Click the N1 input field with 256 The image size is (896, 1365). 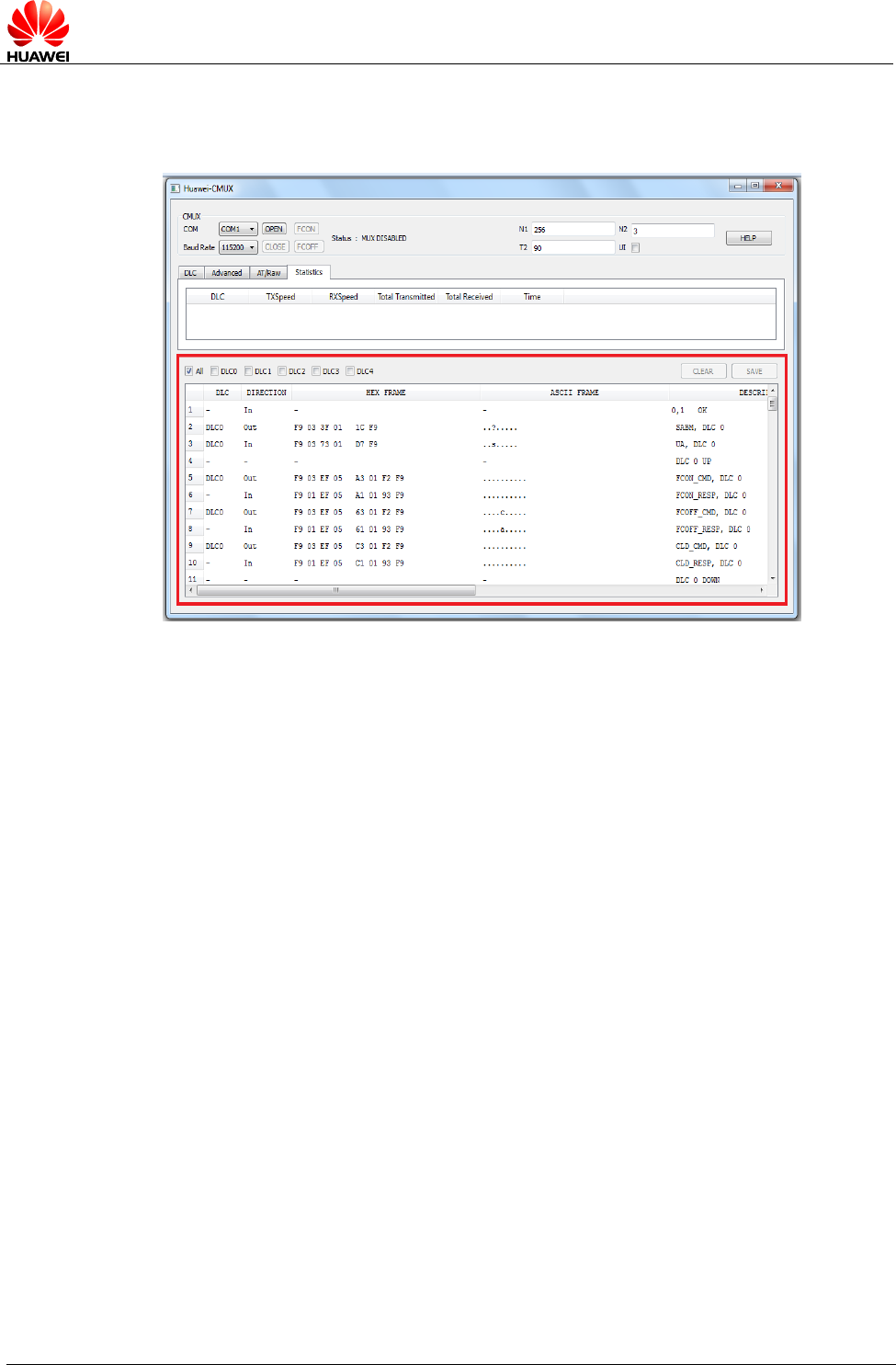[x=573, y=230]
